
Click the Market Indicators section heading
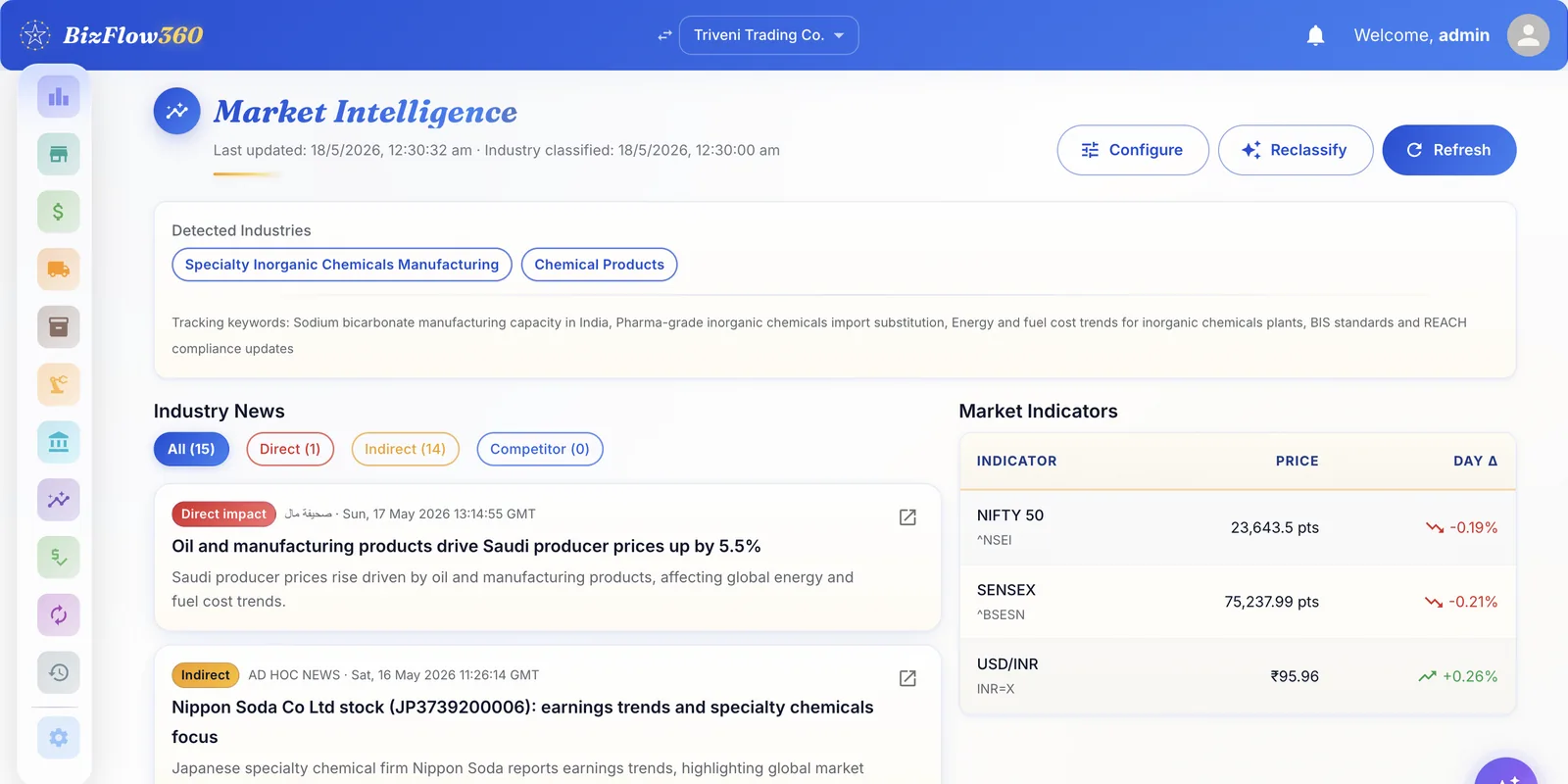pos(1039,412)
